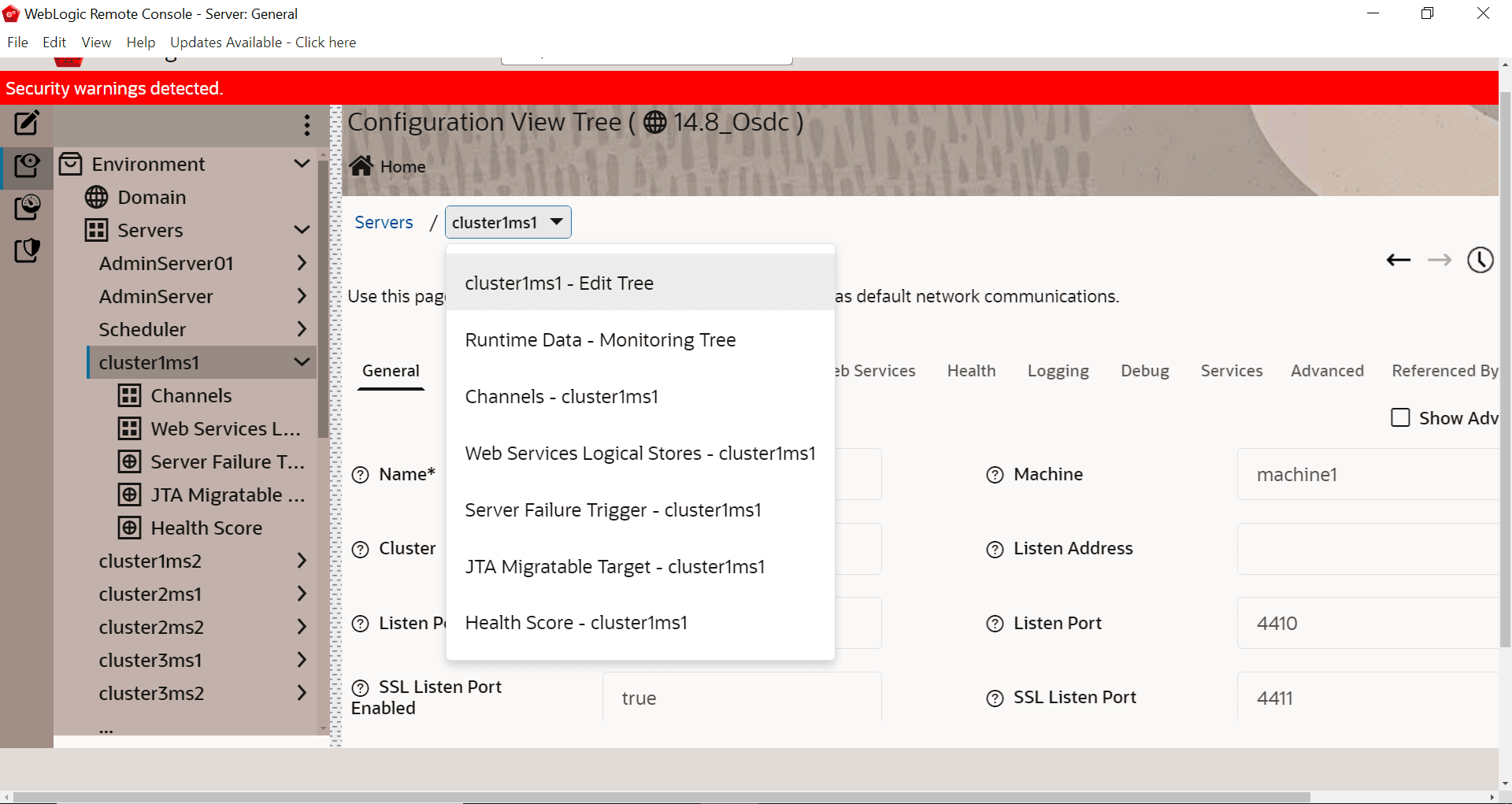This screenshot has width=1512, height=804.
Task: Click the Edit Tree icon in left rail
Action: [x=27, y=123]
